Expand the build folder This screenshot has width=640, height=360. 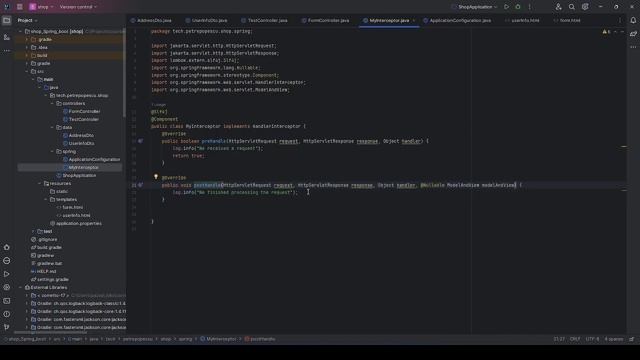(x=27, y=56)
